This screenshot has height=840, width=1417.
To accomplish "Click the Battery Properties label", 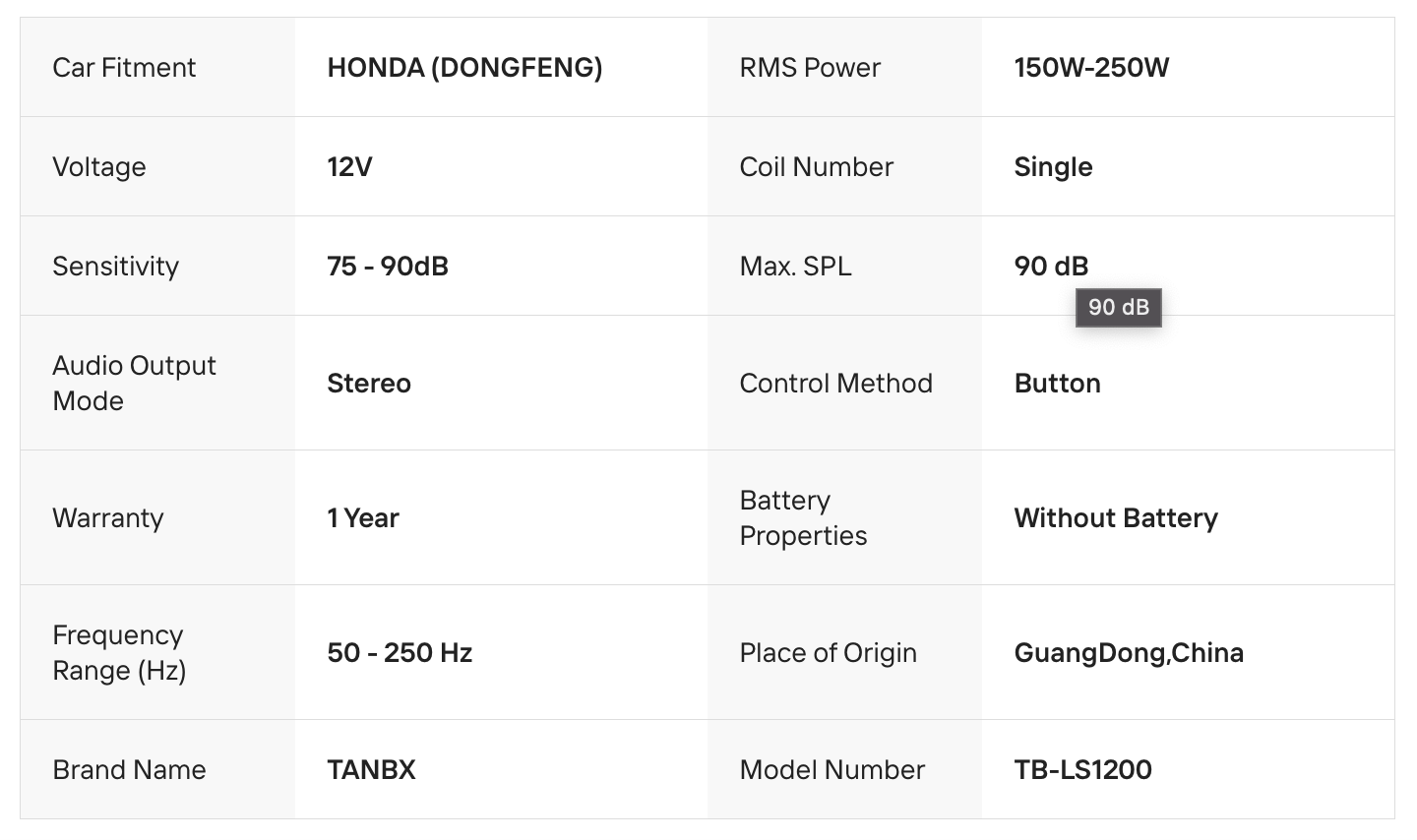I will [803, 518].
